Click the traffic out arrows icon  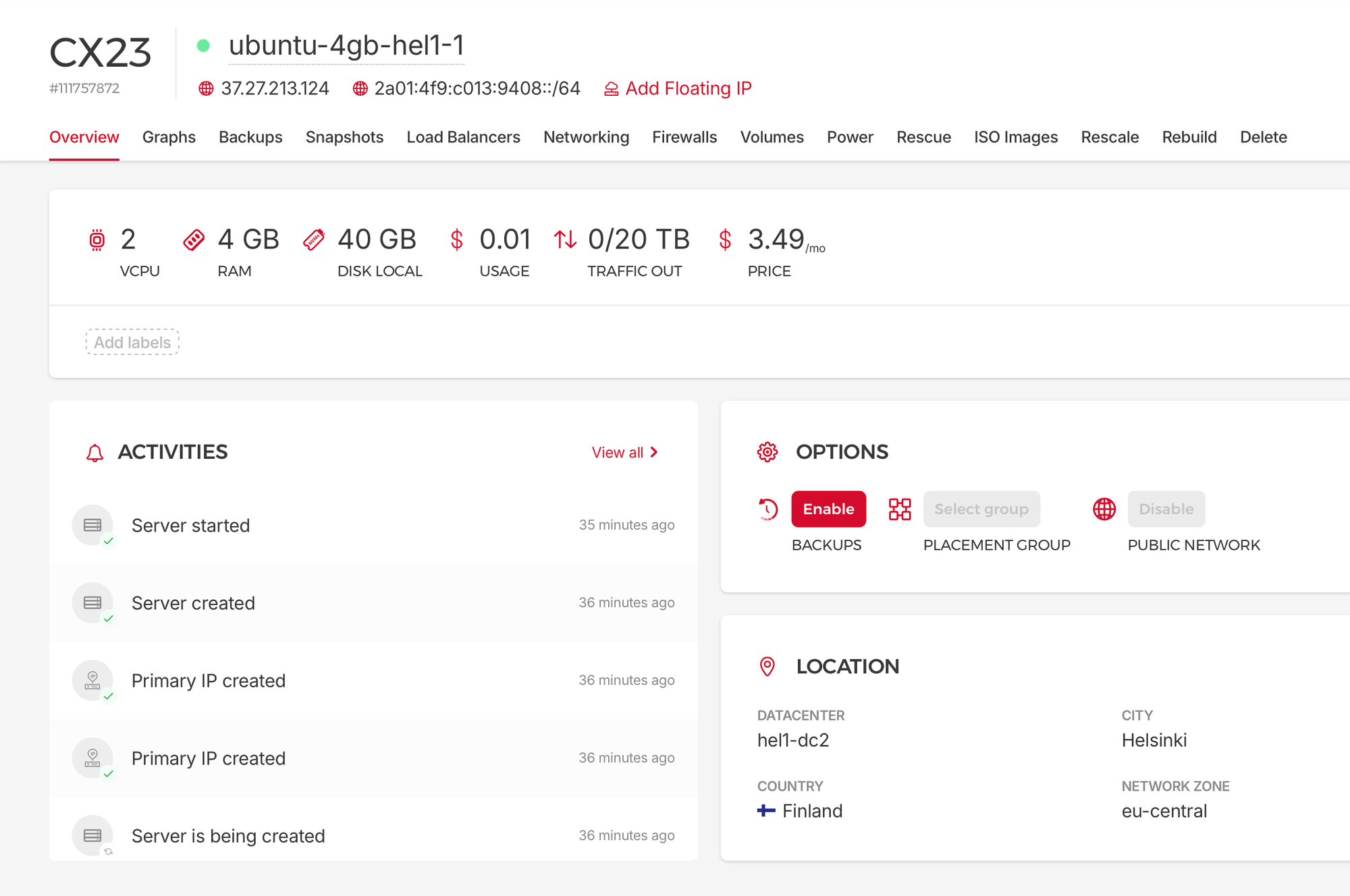(565, 240)
